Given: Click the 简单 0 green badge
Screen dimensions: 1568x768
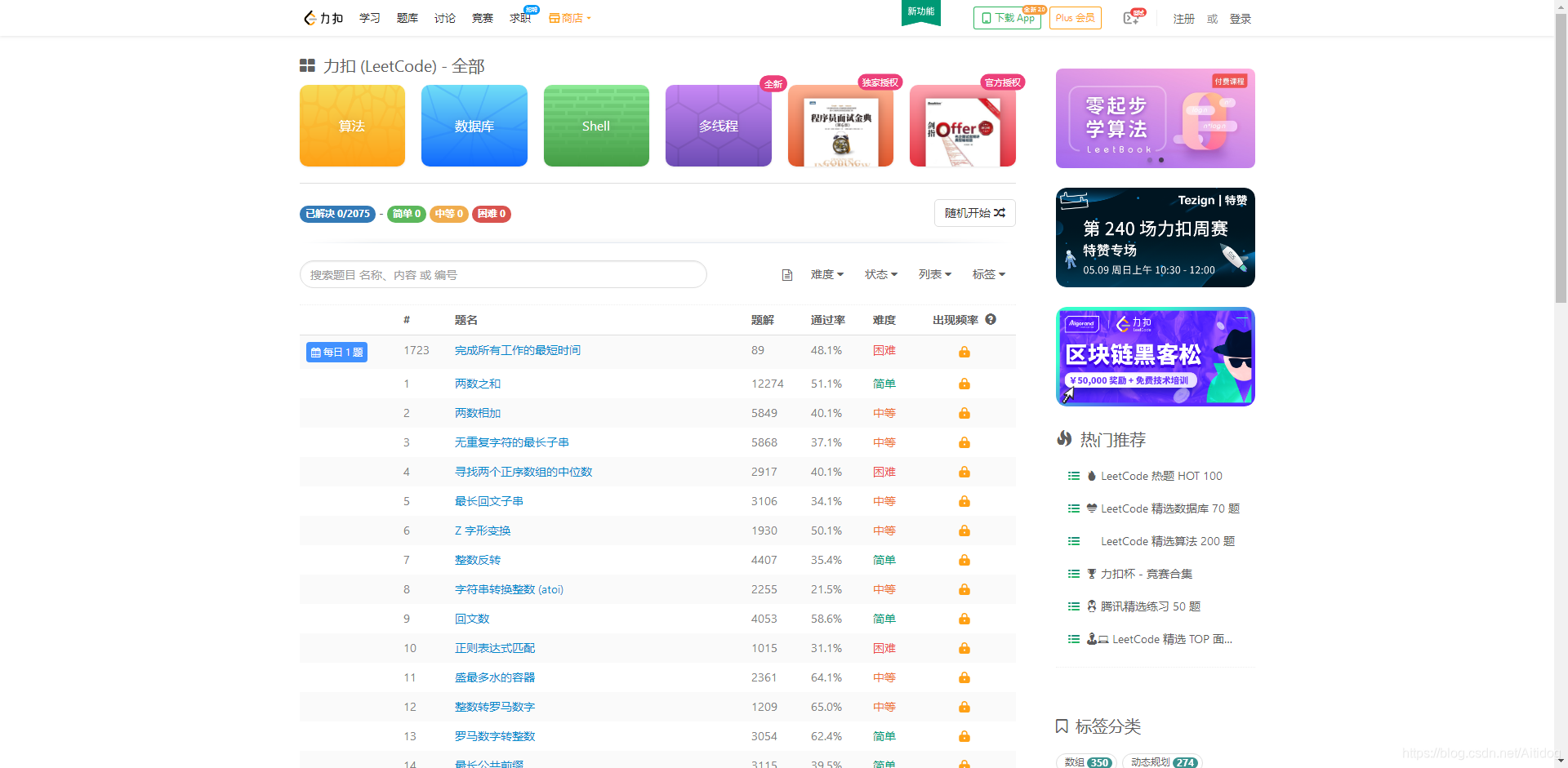Looking at the screenshot, I should pos(406,214).
